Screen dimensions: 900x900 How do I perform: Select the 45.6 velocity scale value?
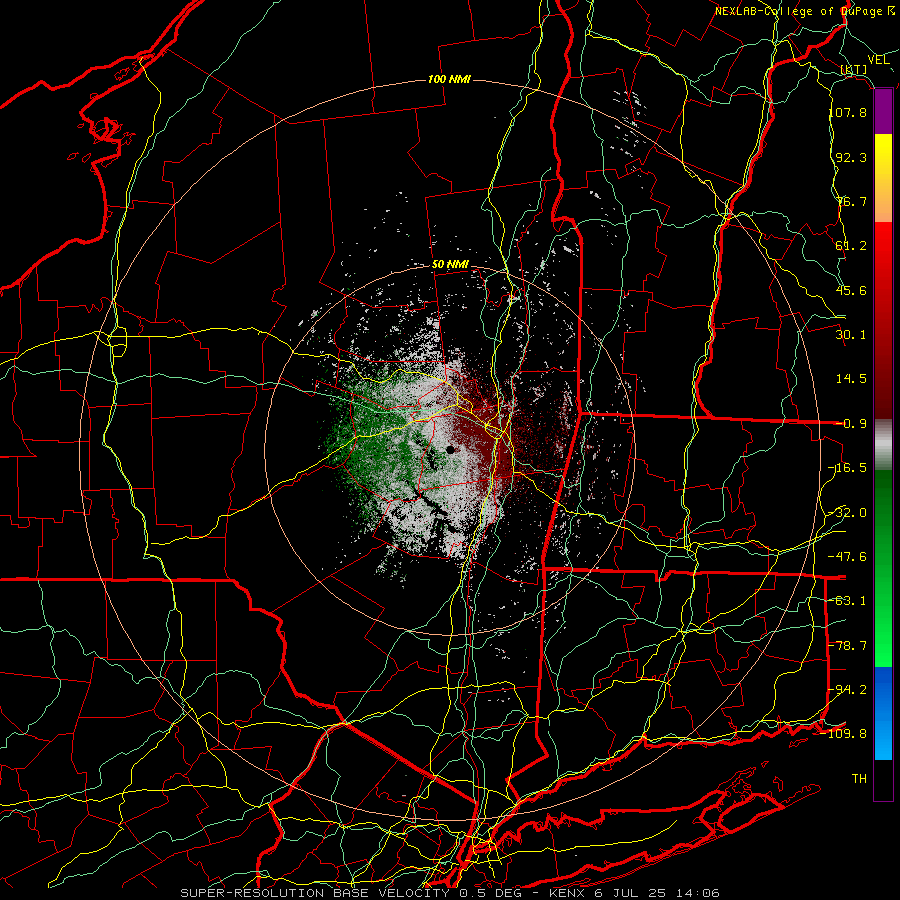(851, 290)
